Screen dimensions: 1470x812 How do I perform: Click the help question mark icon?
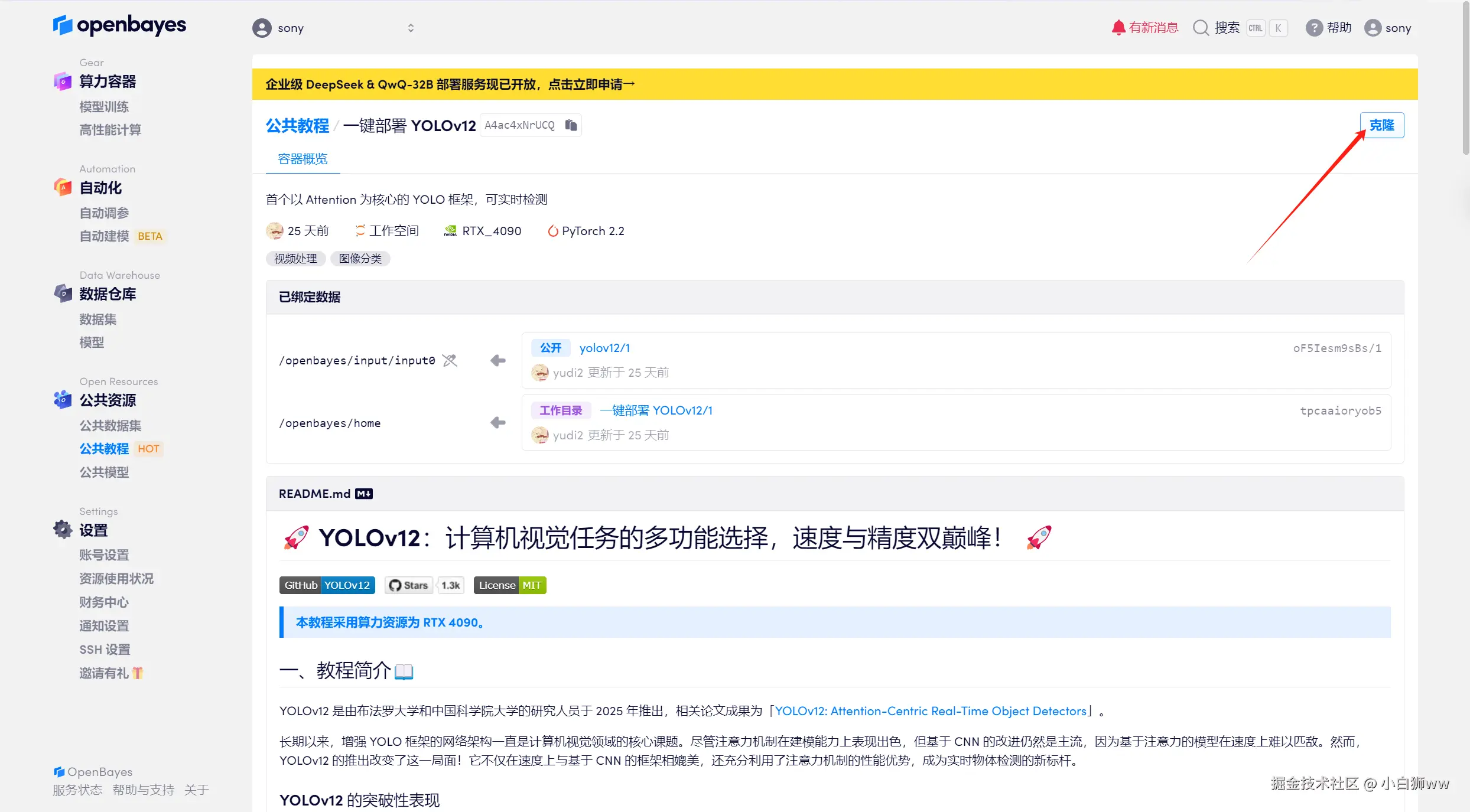pos(1313,28)
